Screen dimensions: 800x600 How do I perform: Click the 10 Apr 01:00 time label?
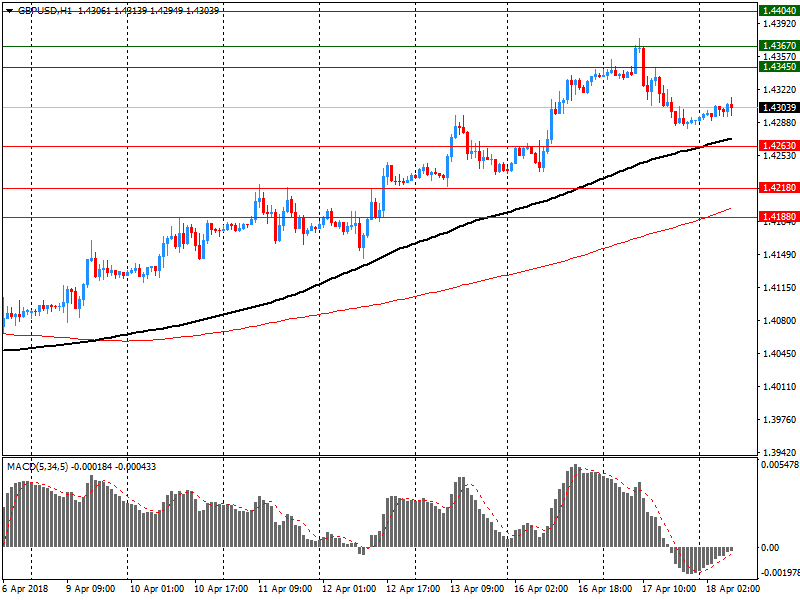click(x=157, y=588)
